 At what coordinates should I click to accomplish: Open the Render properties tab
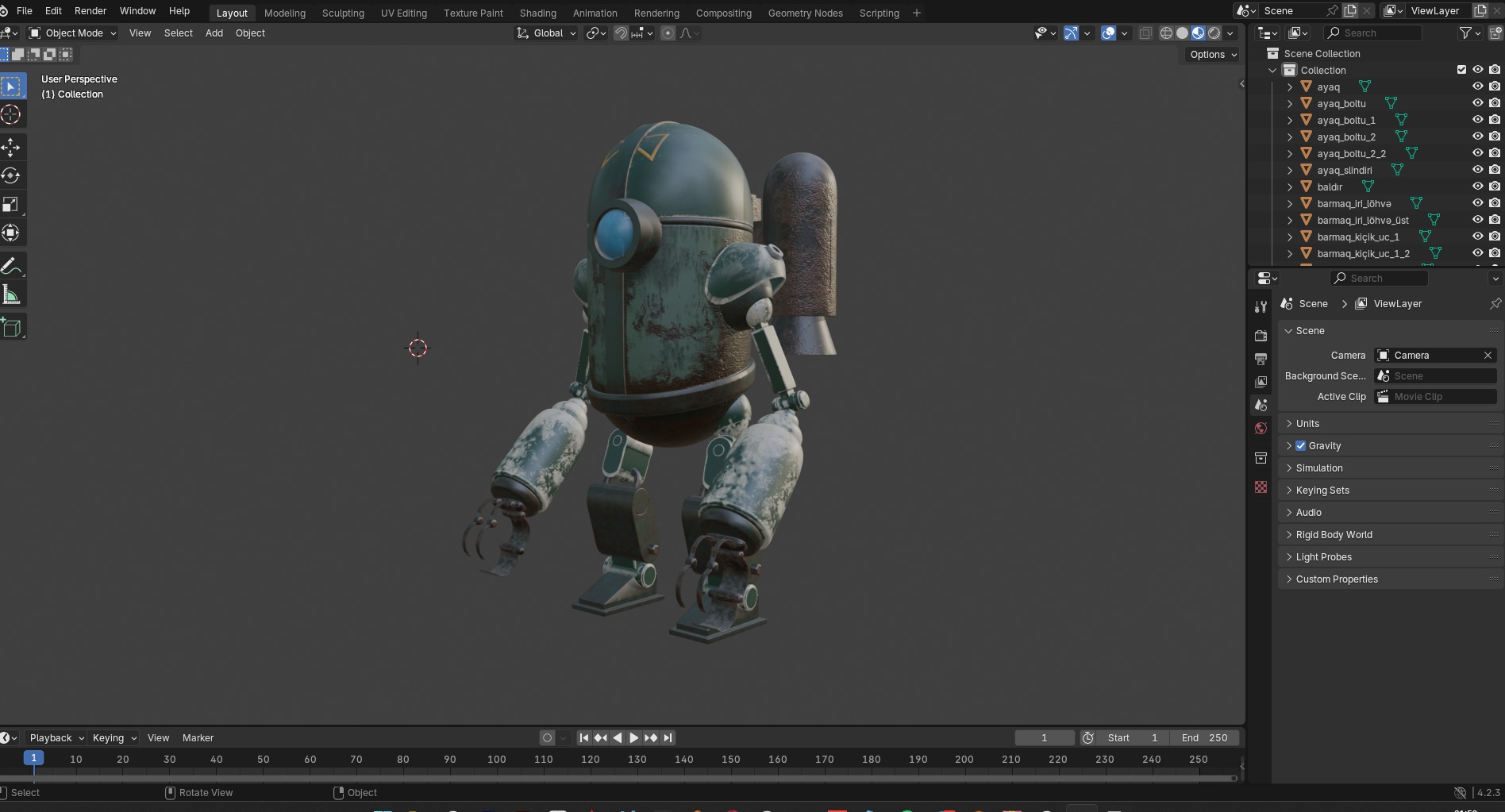1261,336
